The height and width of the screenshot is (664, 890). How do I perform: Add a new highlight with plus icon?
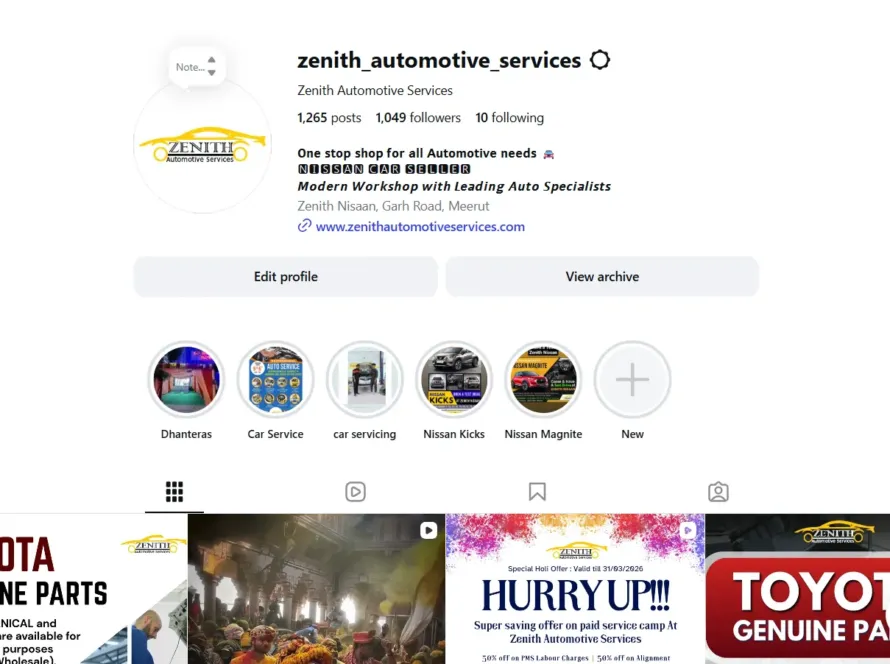[x=632, y=379]
